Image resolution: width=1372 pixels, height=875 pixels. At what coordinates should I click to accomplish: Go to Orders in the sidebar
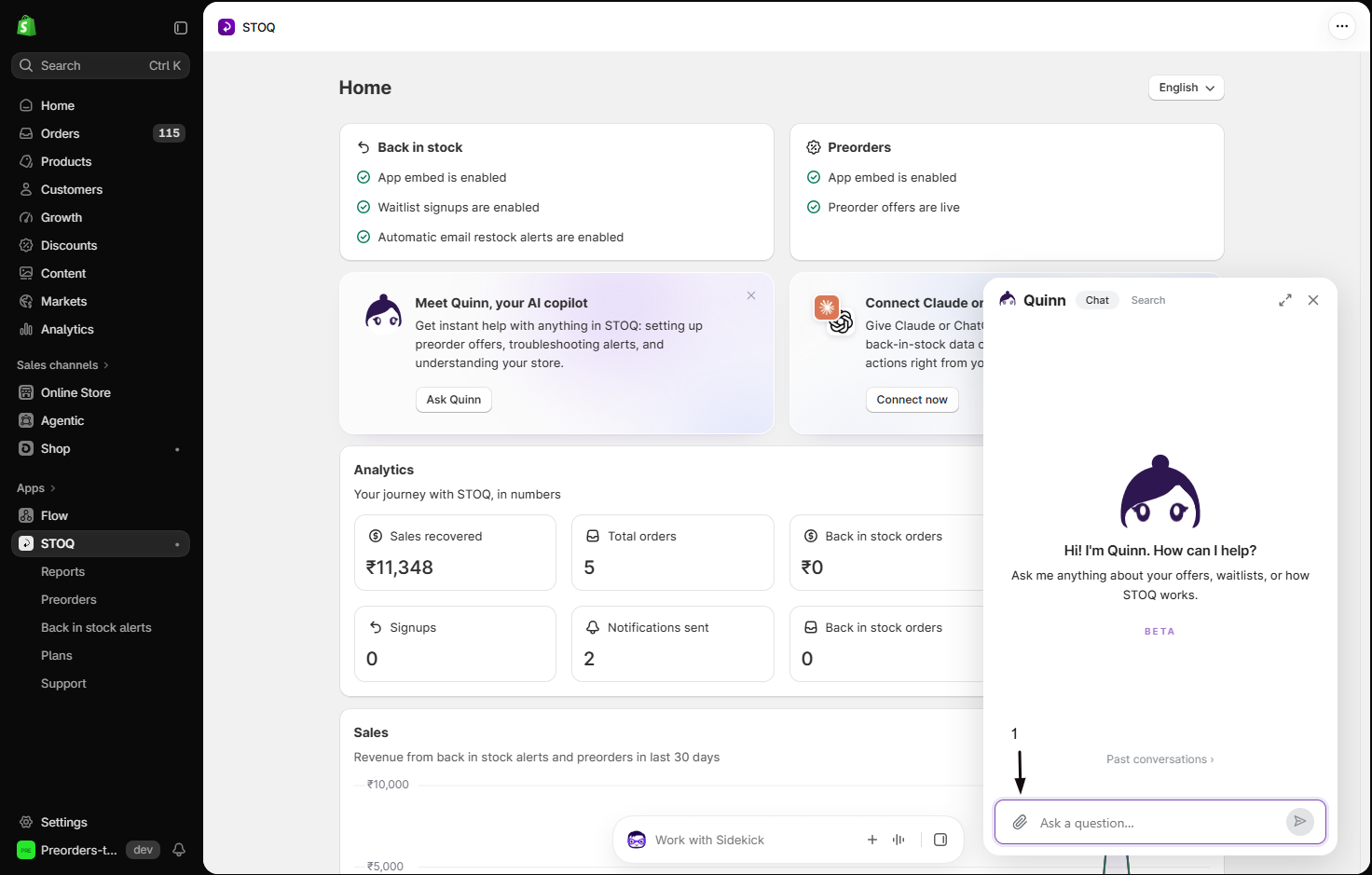101,133
